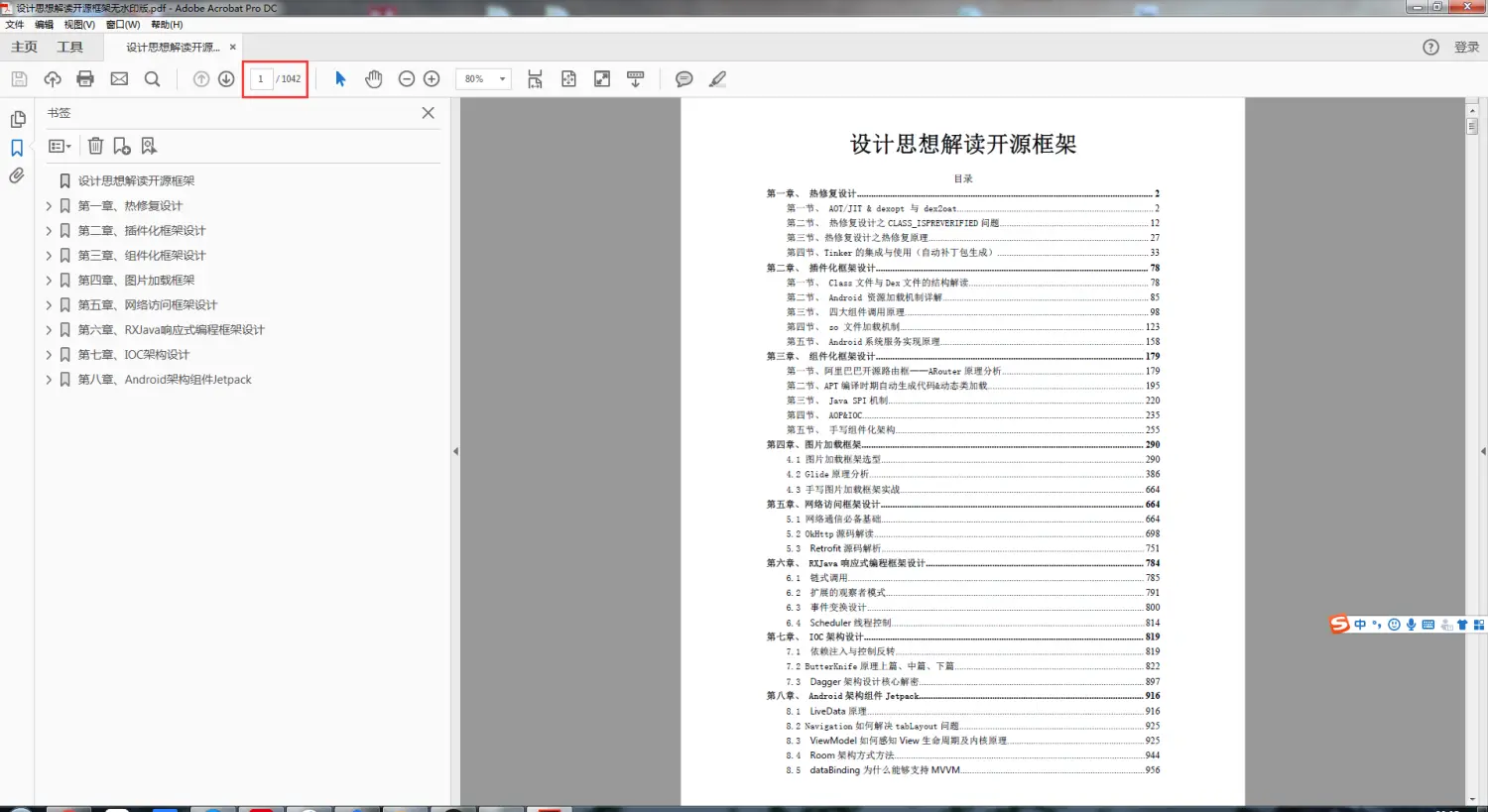Click the find current bookmark icon
The width and height of the screenshot is (1488, 812).
tap(149, 146)
